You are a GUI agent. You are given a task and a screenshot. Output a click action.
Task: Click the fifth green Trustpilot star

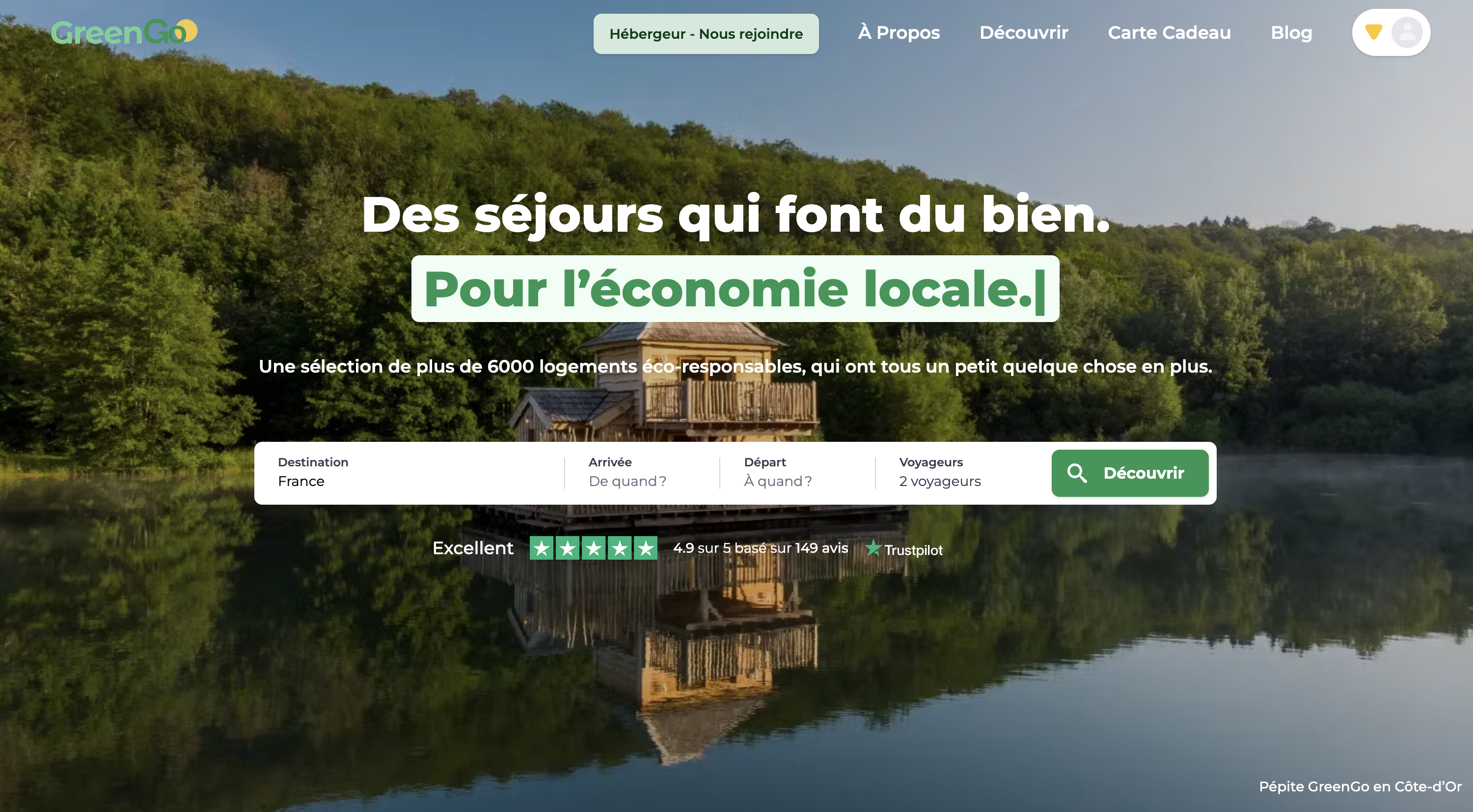tap(646, 548)
